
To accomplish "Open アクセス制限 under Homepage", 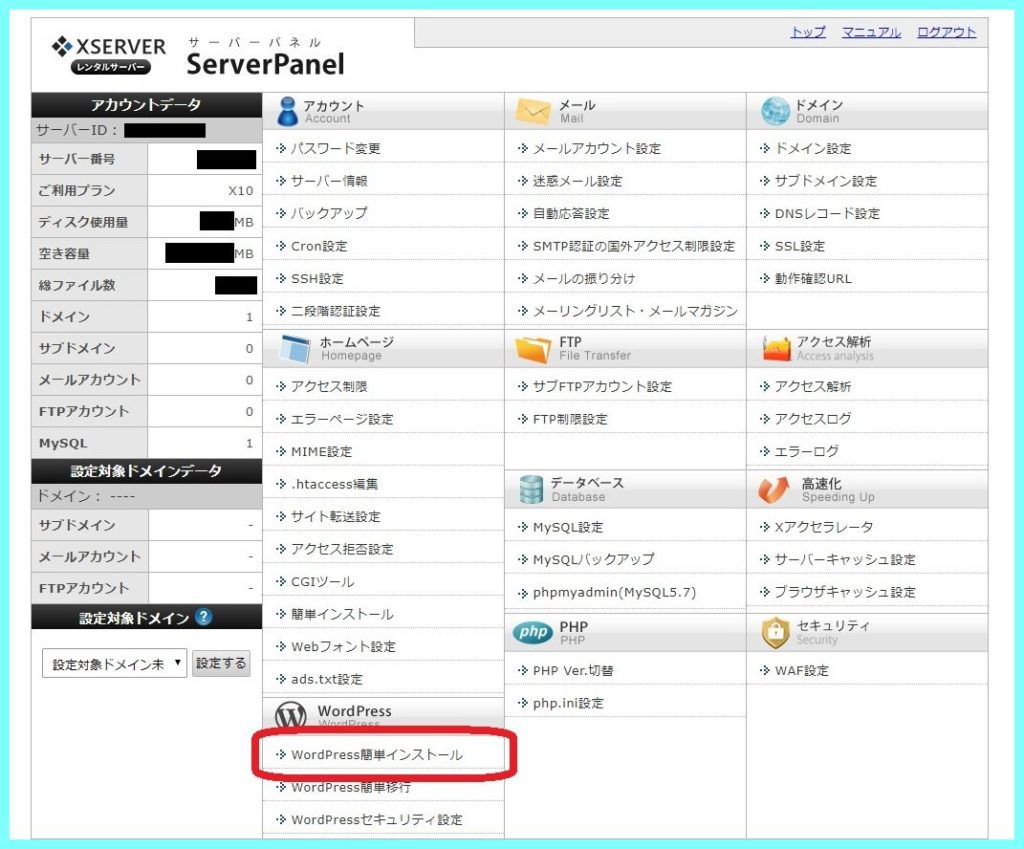I will [329, 387].
